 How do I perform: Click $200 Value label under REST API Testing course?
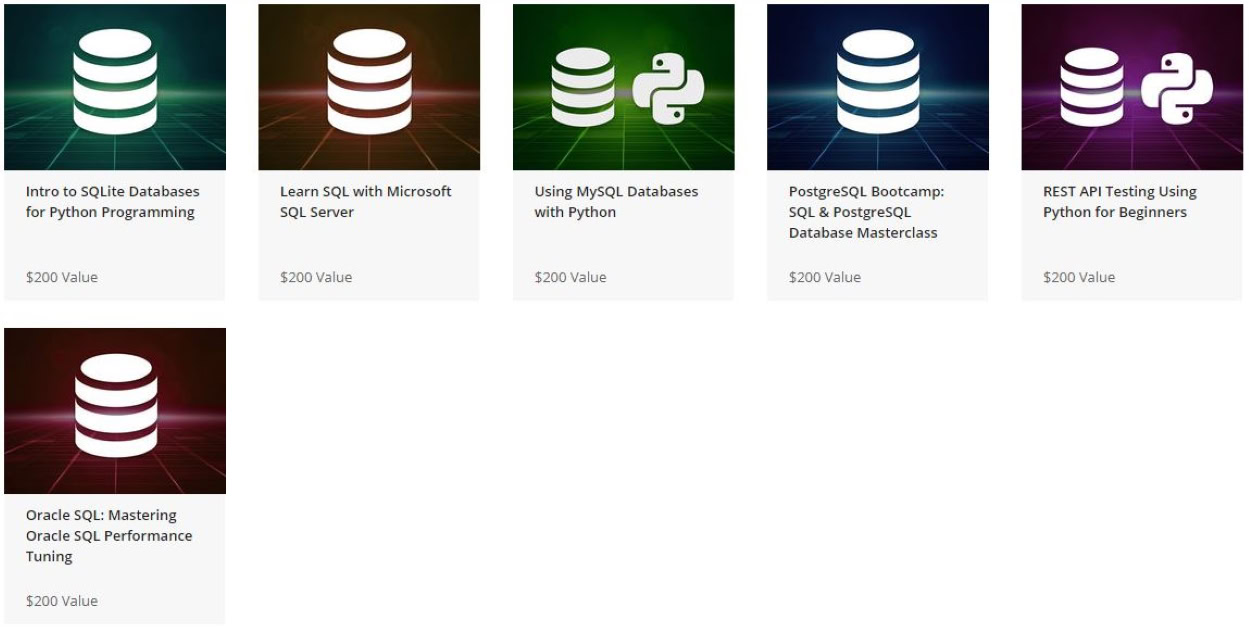(x=1078, y=277)
